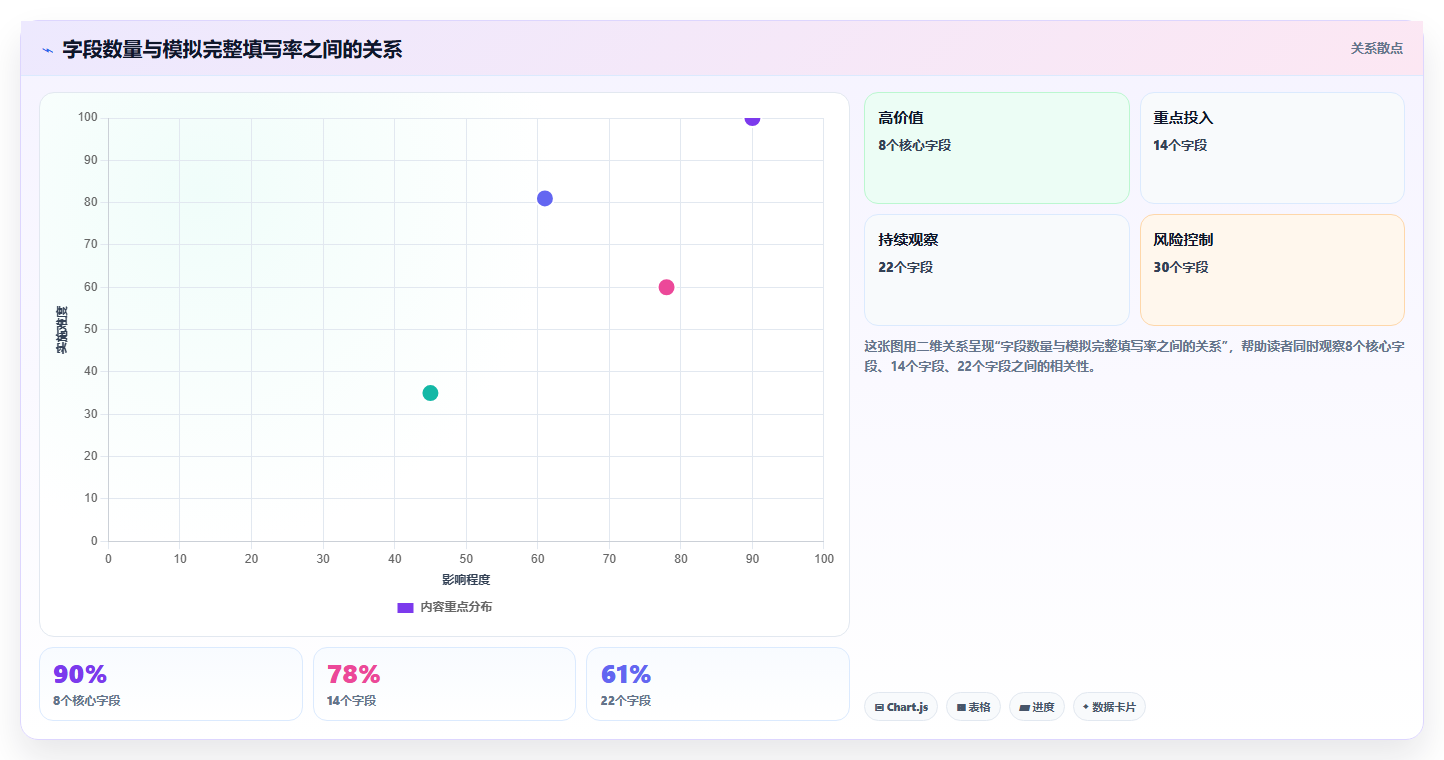
Task: Select the teal data point near 45
Action: 430,393
